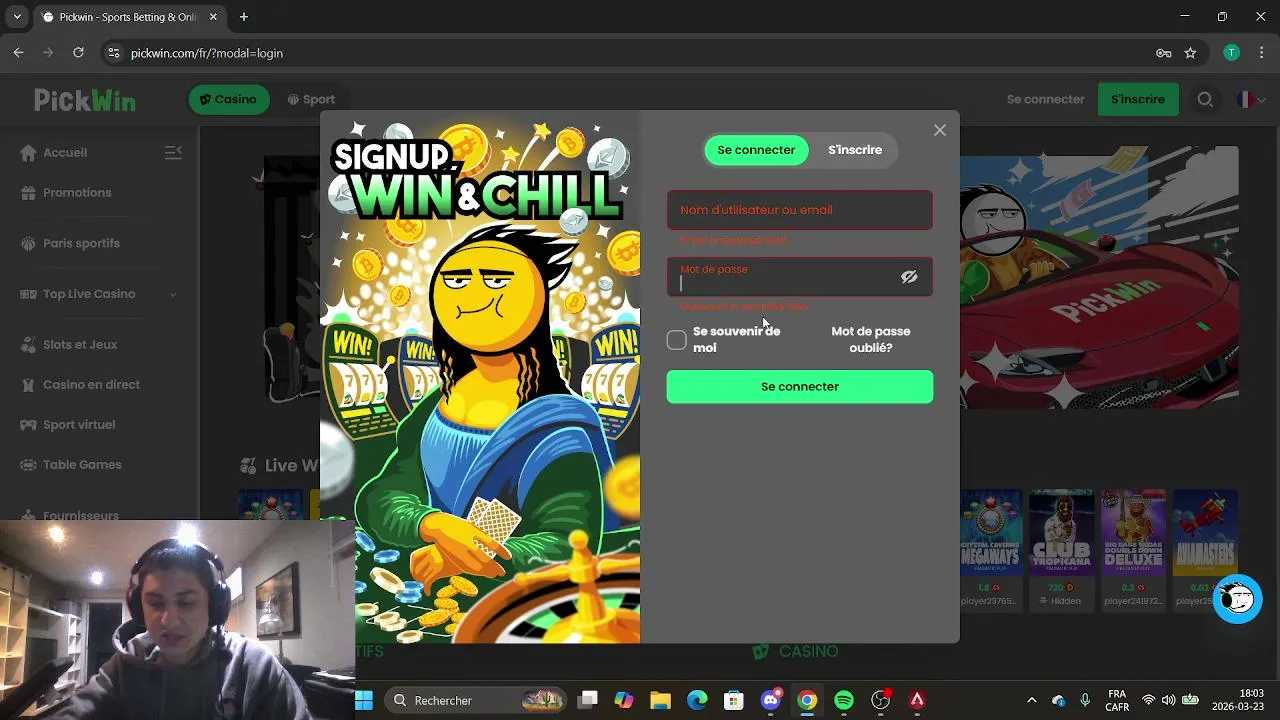Toggle password visibility eye icon

[x=909, y=277]
